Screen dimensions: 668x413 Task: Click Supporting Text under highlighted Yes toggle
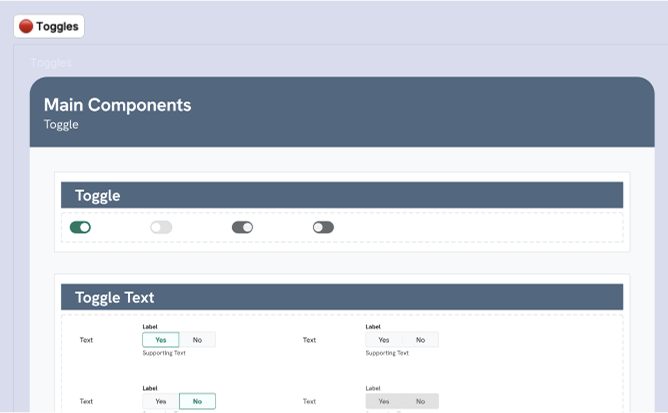pyautogui.click(x=164, y=353)
